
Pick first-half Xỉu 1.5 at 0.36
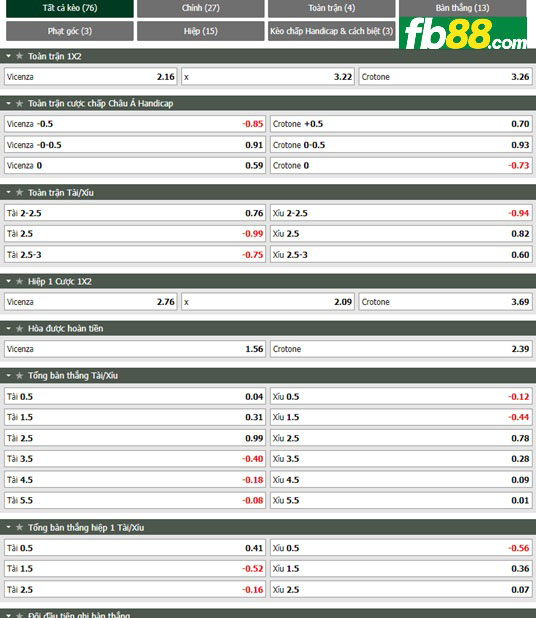coord(401,569)
